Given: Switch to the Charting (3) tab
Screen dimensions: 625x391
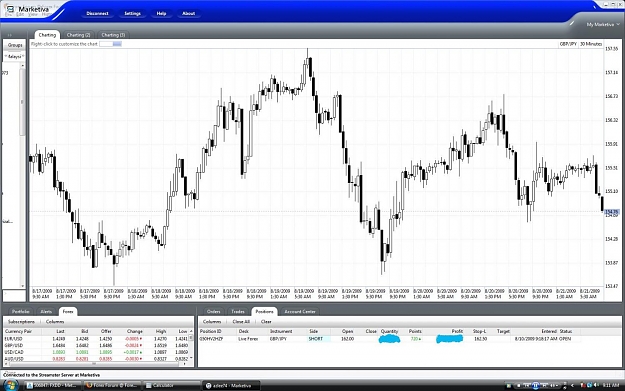Looking at the screenshot, I should click(113, 35).
